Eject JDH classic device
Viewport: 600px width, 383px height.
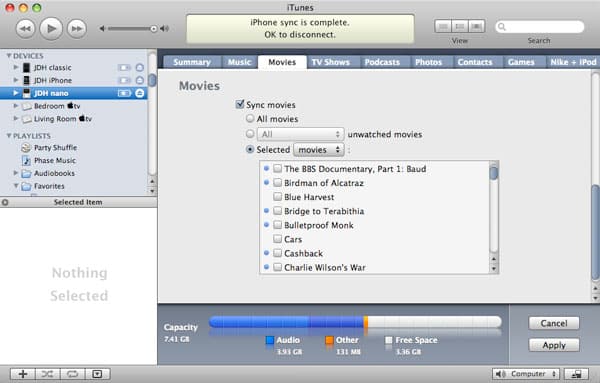click(140, 68)
